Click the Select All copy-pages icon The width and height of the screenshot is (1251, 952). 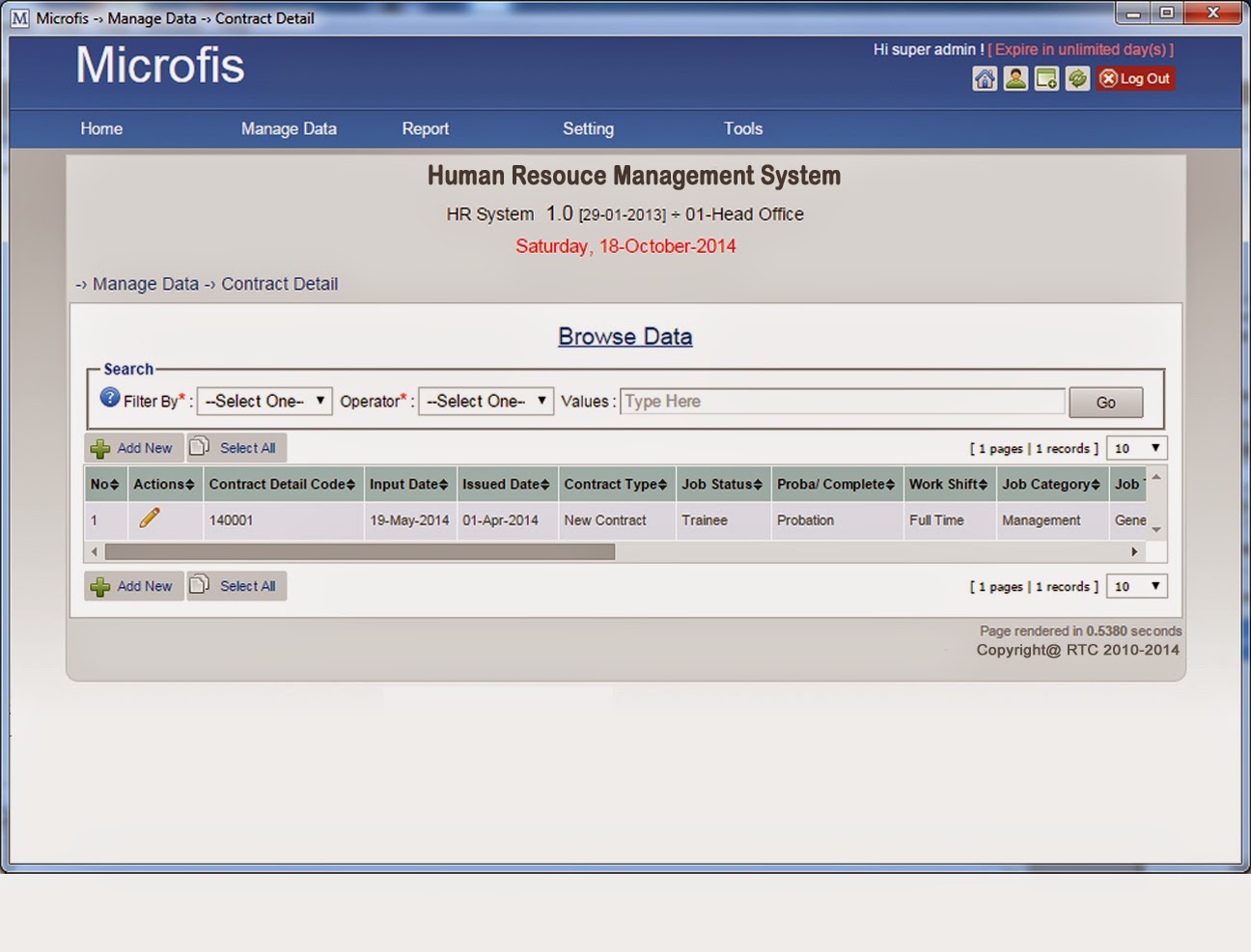pos(201,446)
